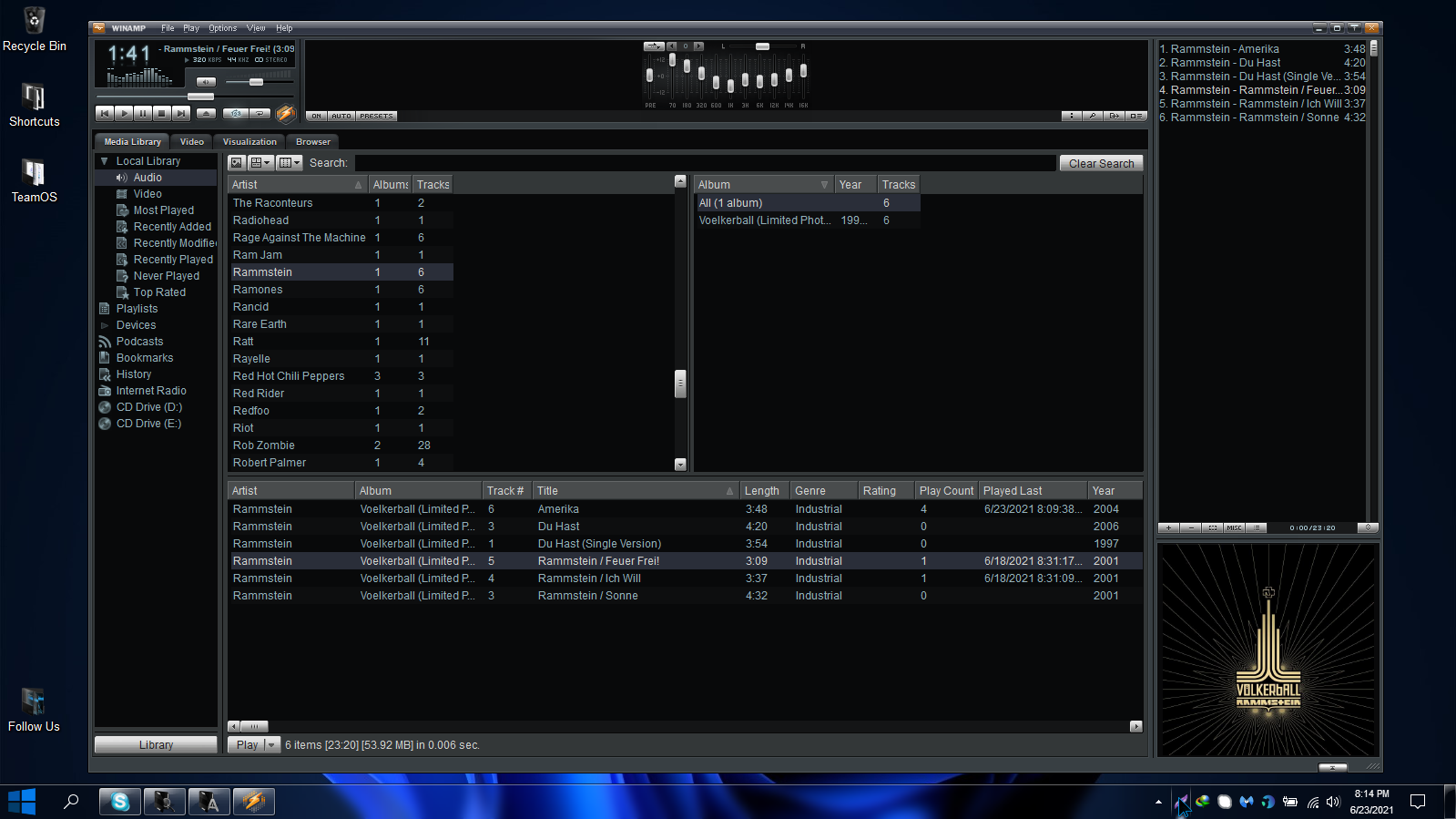1456x819 pixels.
Task: Click the crossfade button above the equalizer
Action: (x=654, y=46)
